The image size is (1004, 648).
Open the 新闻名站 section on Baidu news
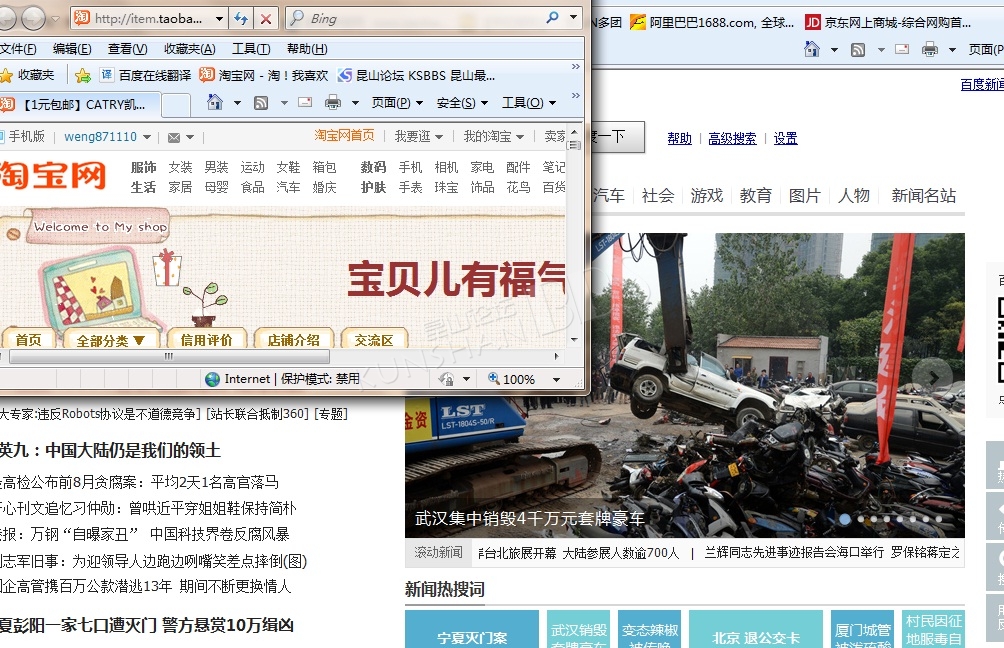(x=923, y=196)
